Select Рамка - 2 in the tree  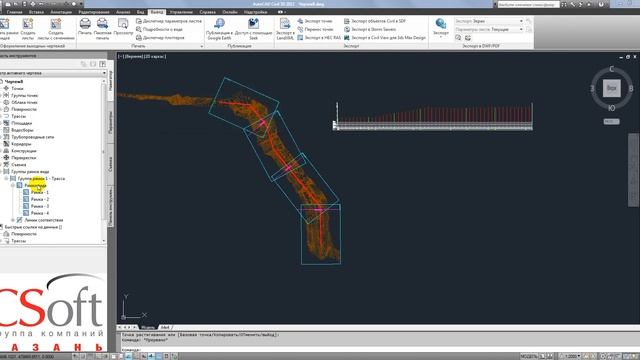pyautogui.click(x=40, y=199)
